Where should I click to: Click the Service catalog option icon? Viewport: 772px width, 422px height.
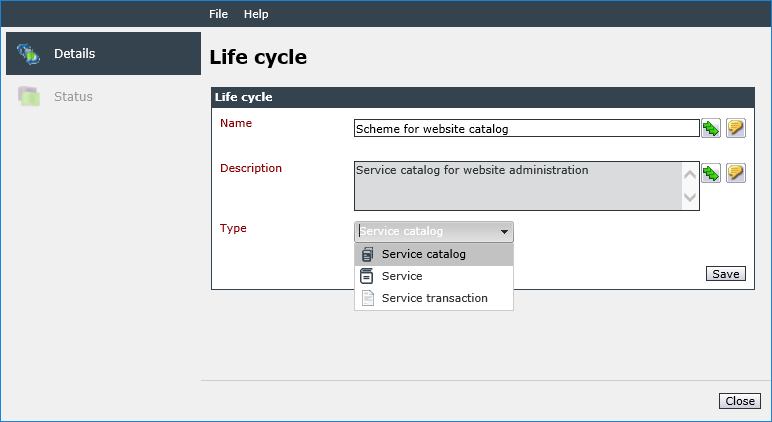(367, 254)
